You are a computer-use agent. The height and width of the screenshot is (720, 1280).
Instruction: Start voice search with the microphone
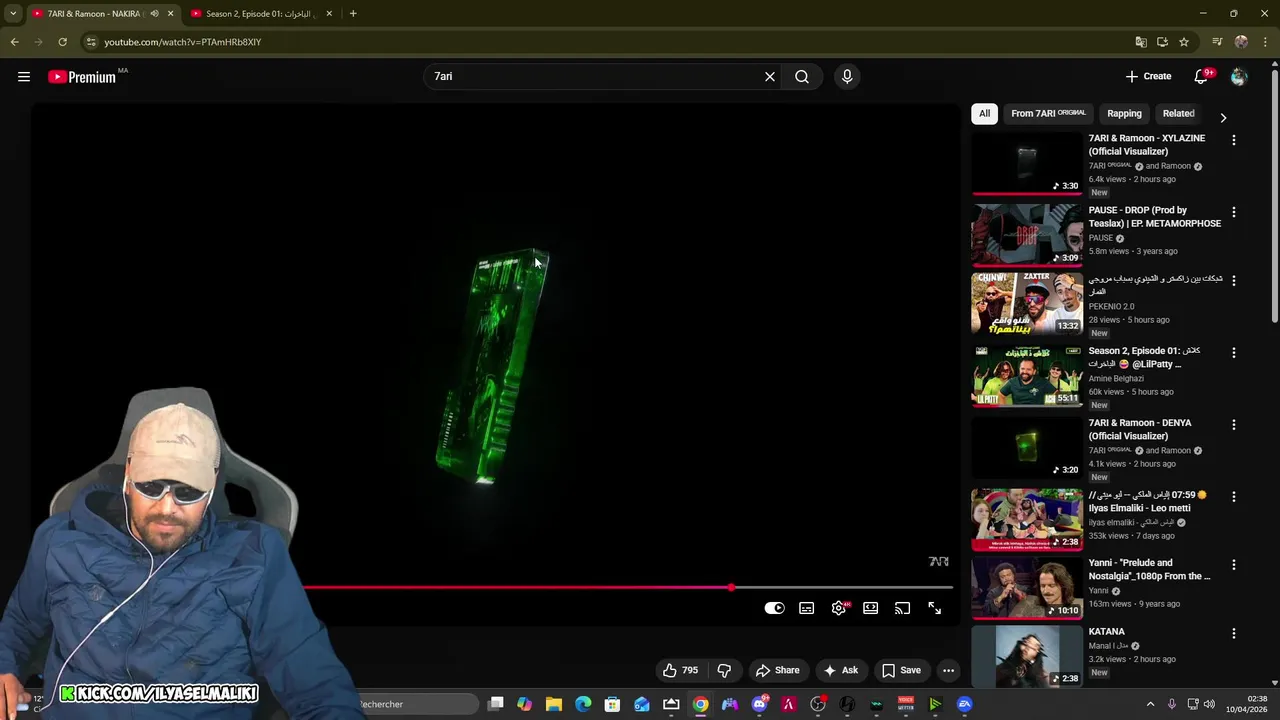[847, 77]
